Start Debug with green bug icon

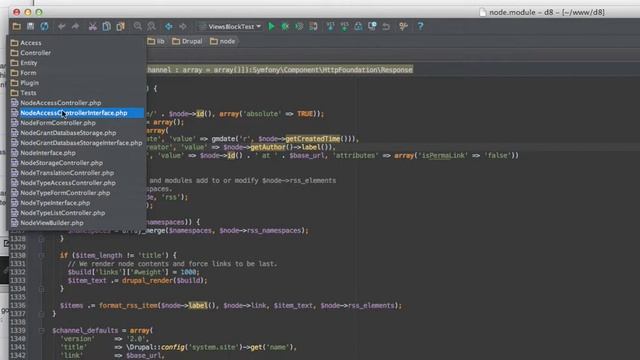[x=285, y=27]
